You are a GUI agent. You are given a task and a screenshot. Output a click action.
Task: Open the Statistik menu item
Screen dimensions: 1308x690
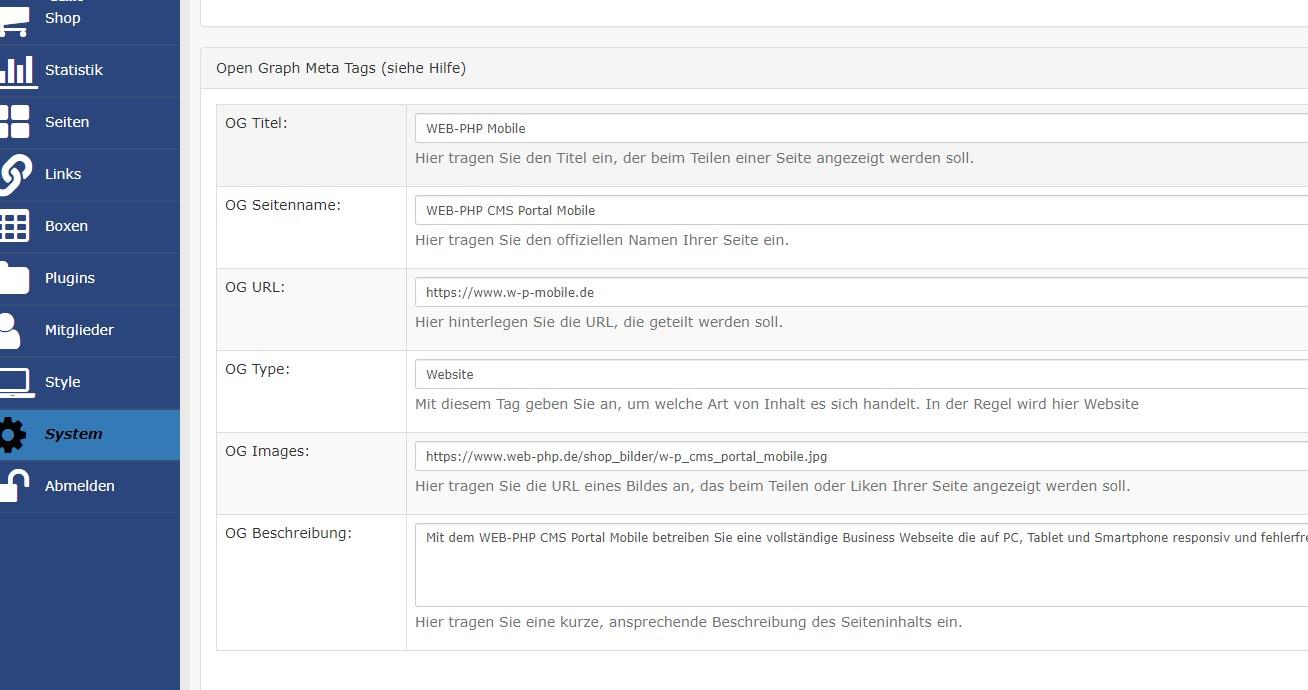pos(74,70)
